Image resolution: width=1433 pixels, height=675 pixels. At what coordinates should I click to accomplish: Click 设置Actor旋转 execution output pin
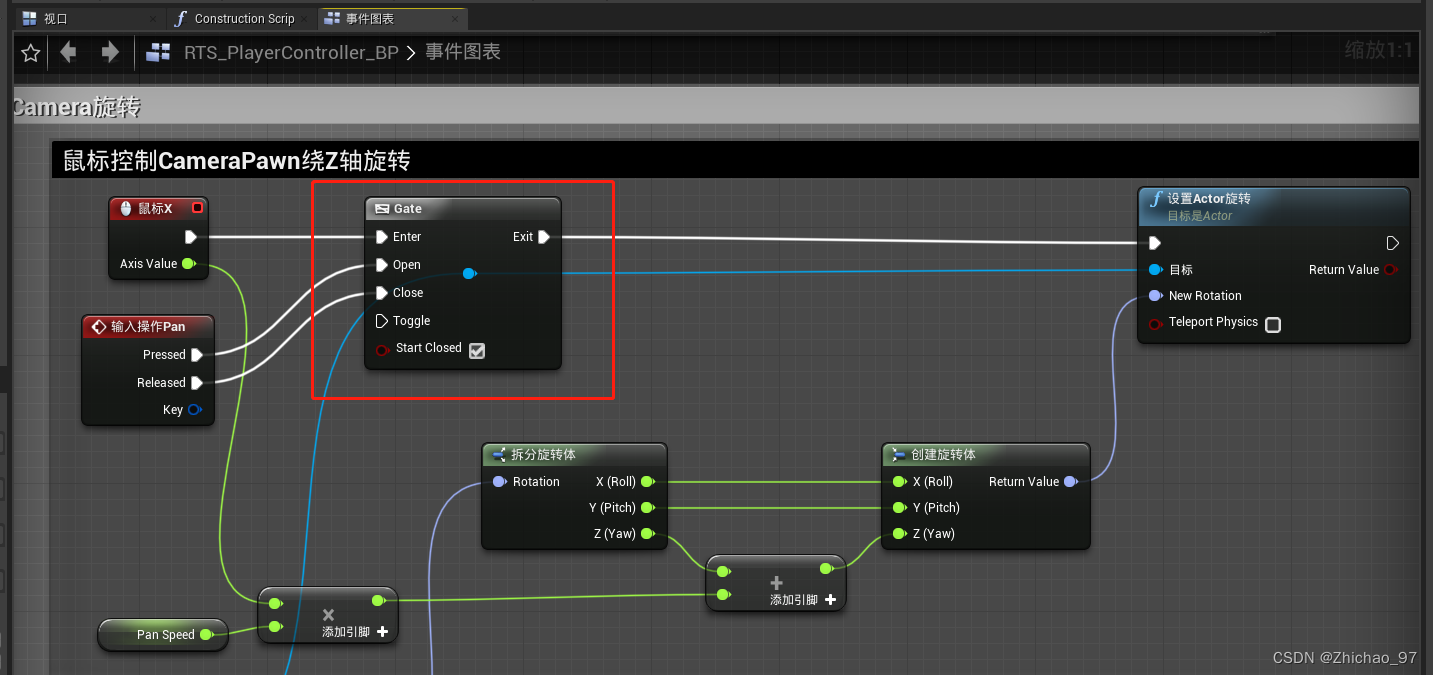[1392, 243]
